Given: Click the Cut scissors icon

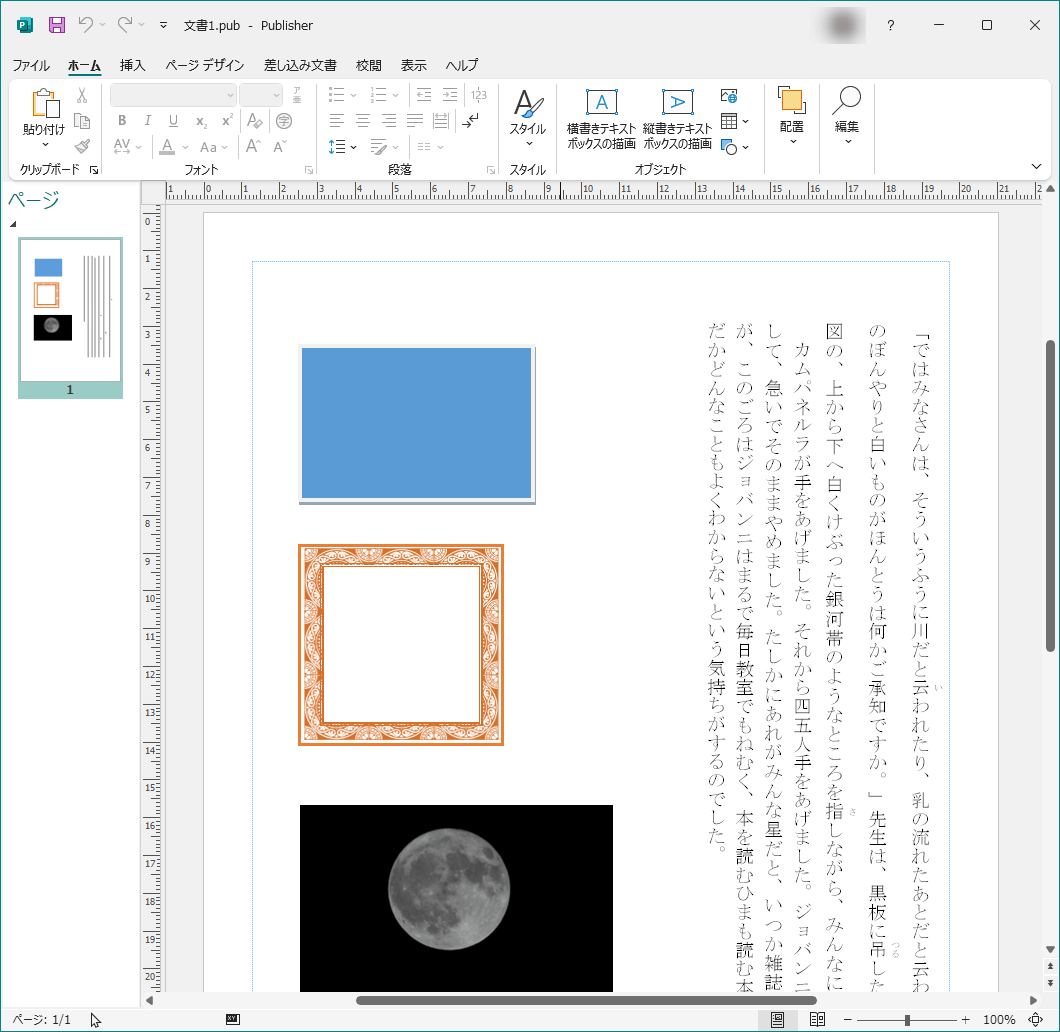Looking at the screenshot, I should (82, 95).
